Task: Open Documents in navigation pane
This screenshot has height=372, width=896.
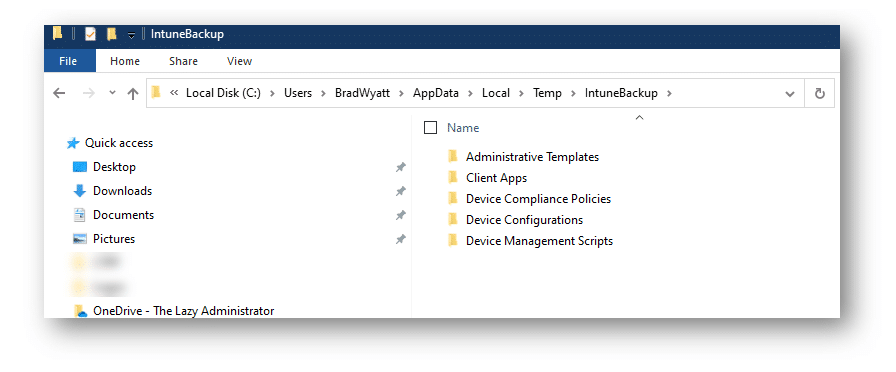Action: click(x=123, y=215)
